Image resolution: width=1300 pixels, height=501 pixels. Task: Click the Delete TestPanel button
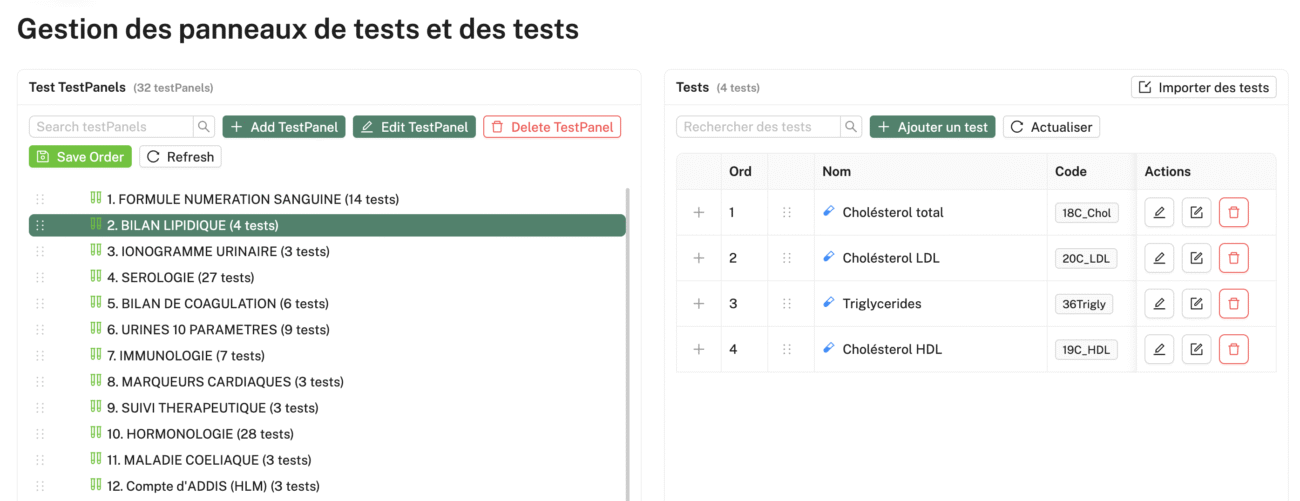pos(552,127)
